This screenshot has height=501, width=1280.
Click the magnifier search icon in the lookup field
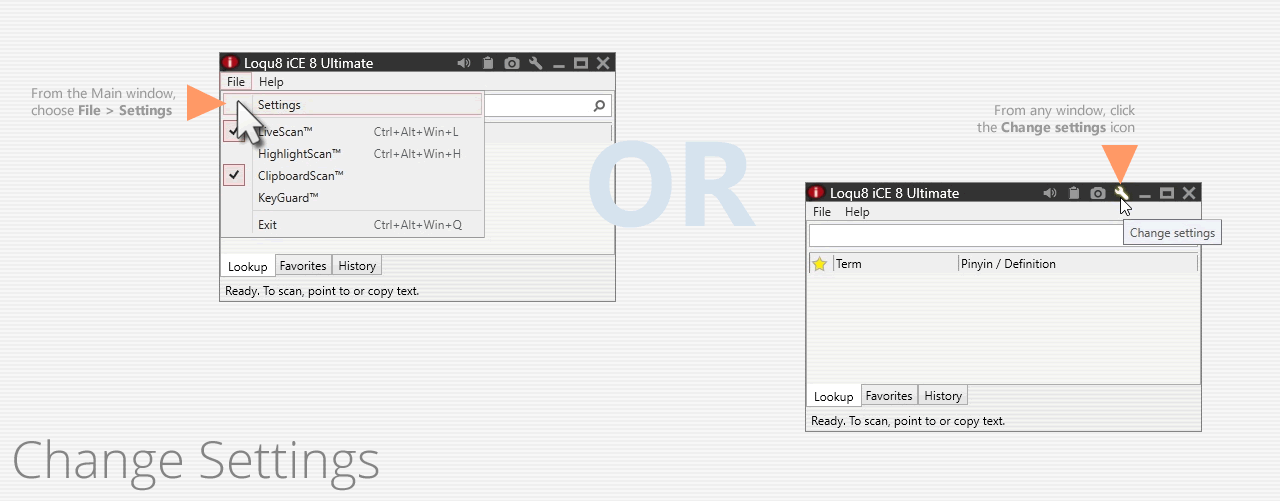599,105
